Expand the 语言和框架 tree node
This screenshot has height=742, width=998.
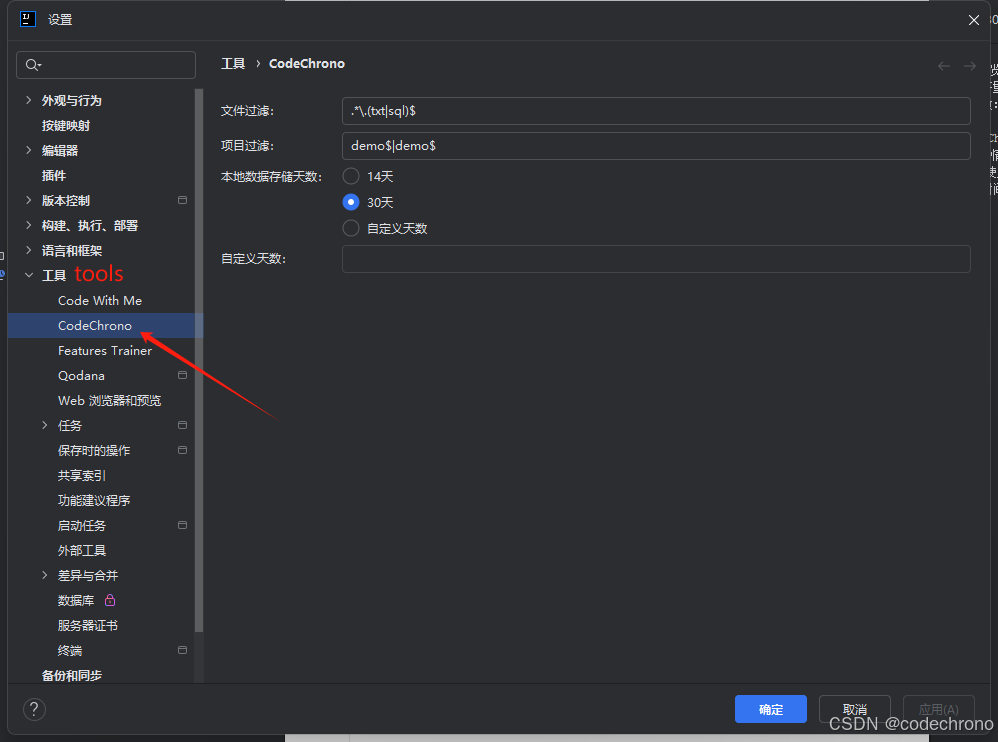pyautogui.click(x=29, y=250)
